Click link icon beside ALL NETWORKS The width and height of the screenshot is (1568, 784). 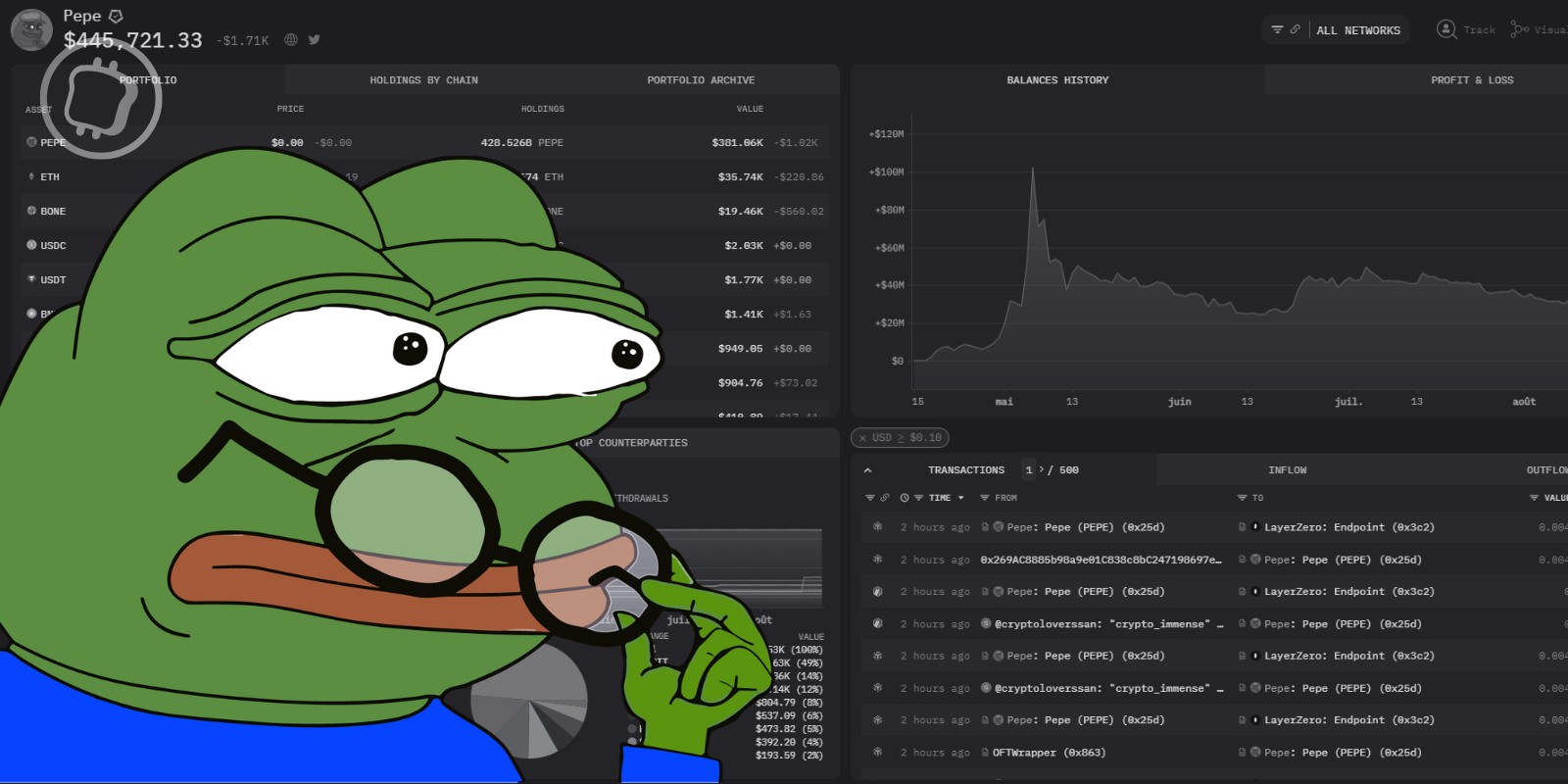[1295, 29]
